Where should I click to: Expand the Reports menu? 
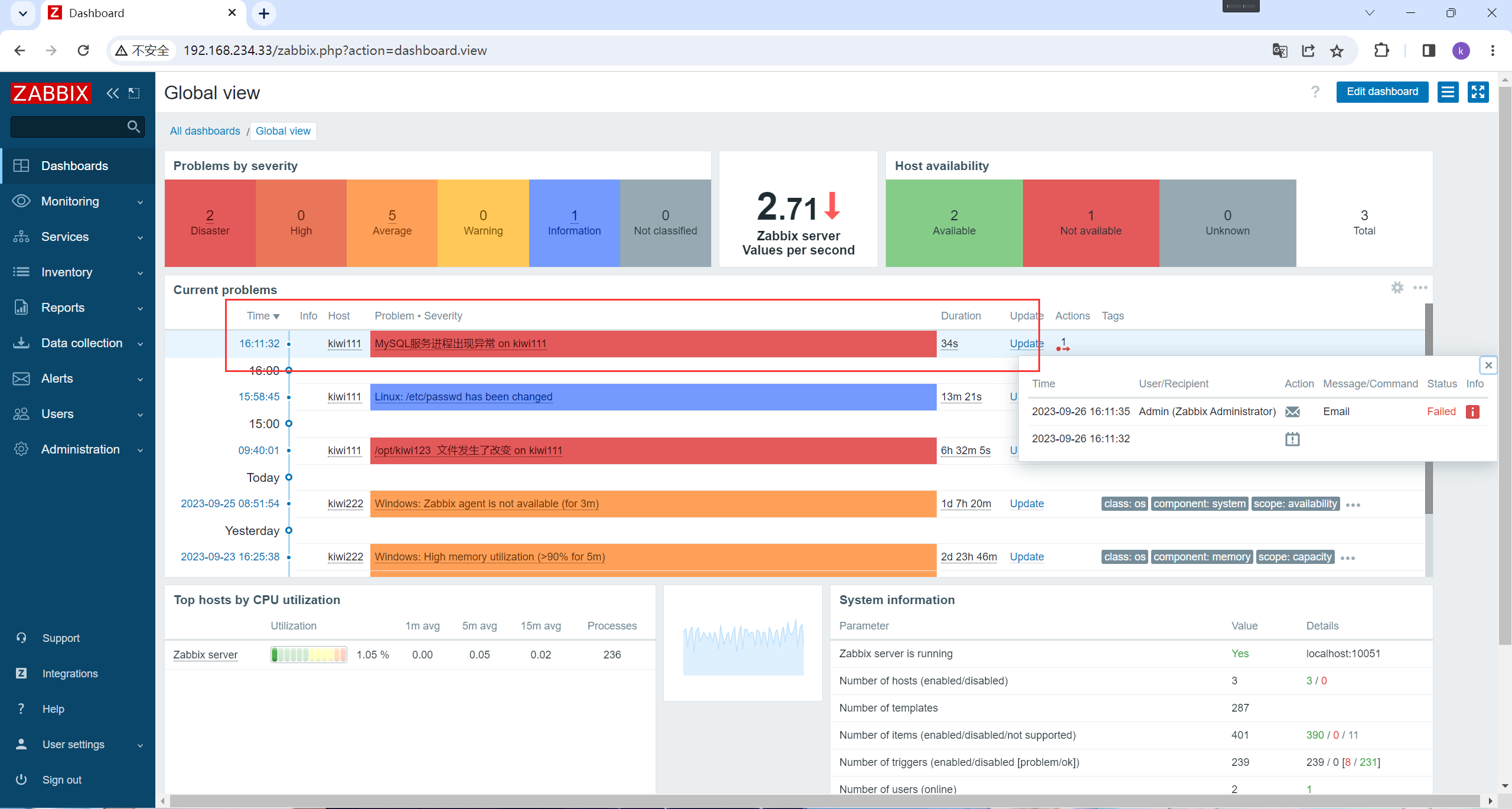tap(77, 308)
